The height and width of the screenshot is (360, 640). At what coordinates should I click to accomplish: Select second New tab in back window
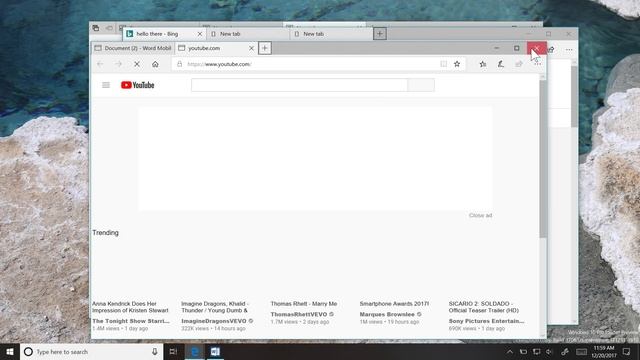click(331, 34)
